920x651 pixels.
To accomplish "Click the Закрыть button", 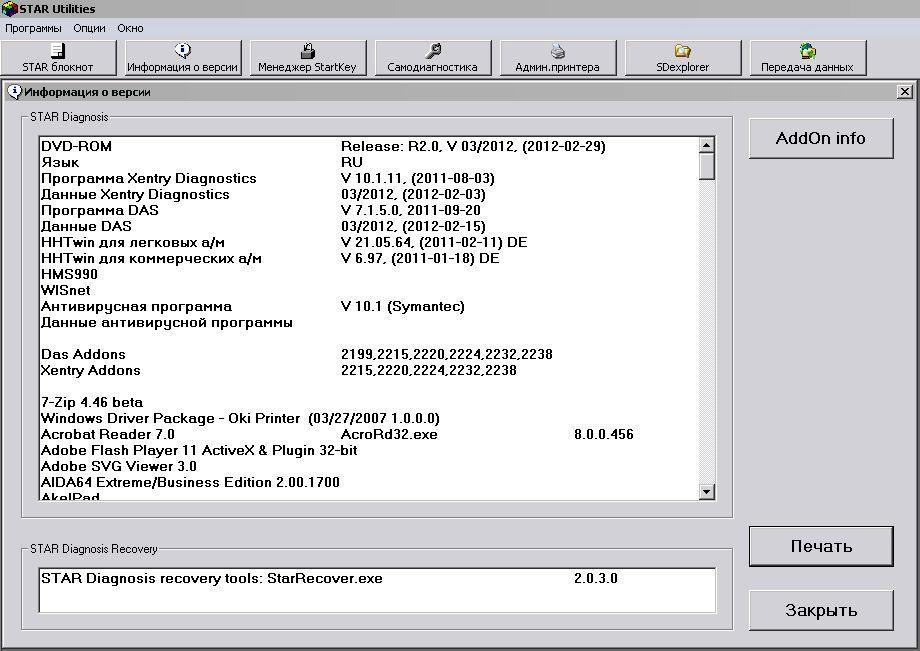I will click(821, 611).
